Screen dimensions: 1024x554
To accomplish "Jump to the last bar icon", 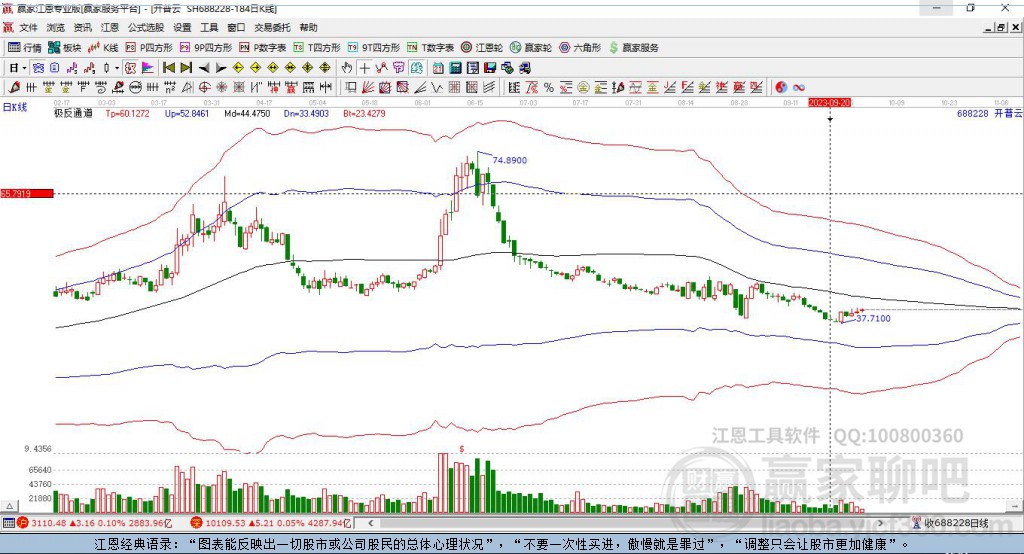I will 186,68.
